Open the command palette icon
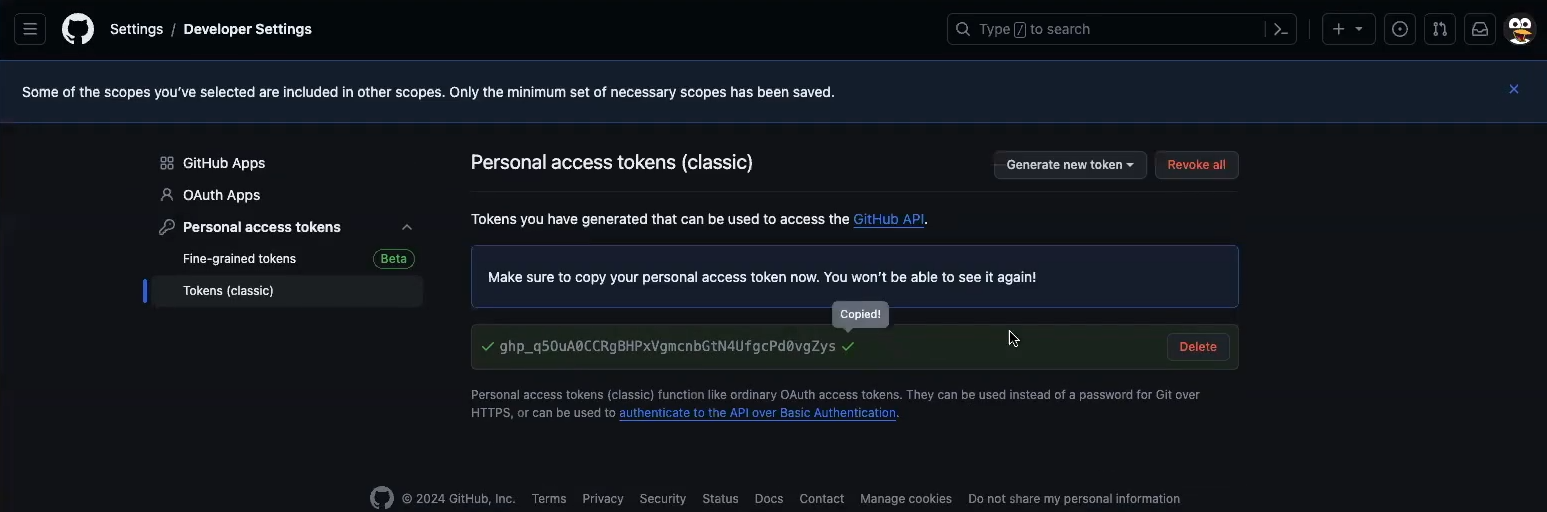This screenshot has height=512, width=1547. 1280,29
